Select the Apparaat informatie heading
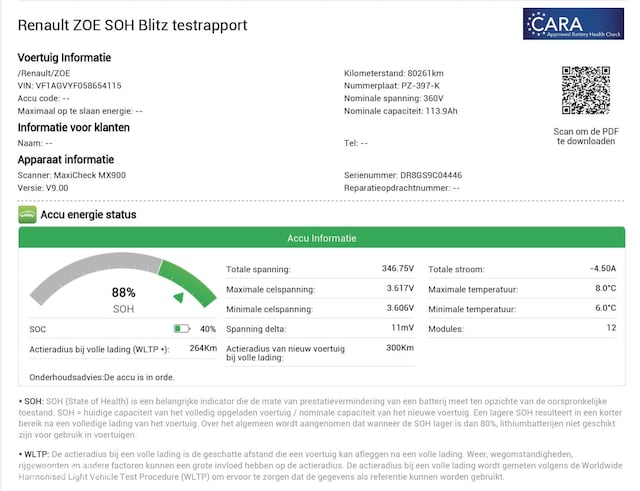This screenshot has width=640, height=491. (66, 159)
